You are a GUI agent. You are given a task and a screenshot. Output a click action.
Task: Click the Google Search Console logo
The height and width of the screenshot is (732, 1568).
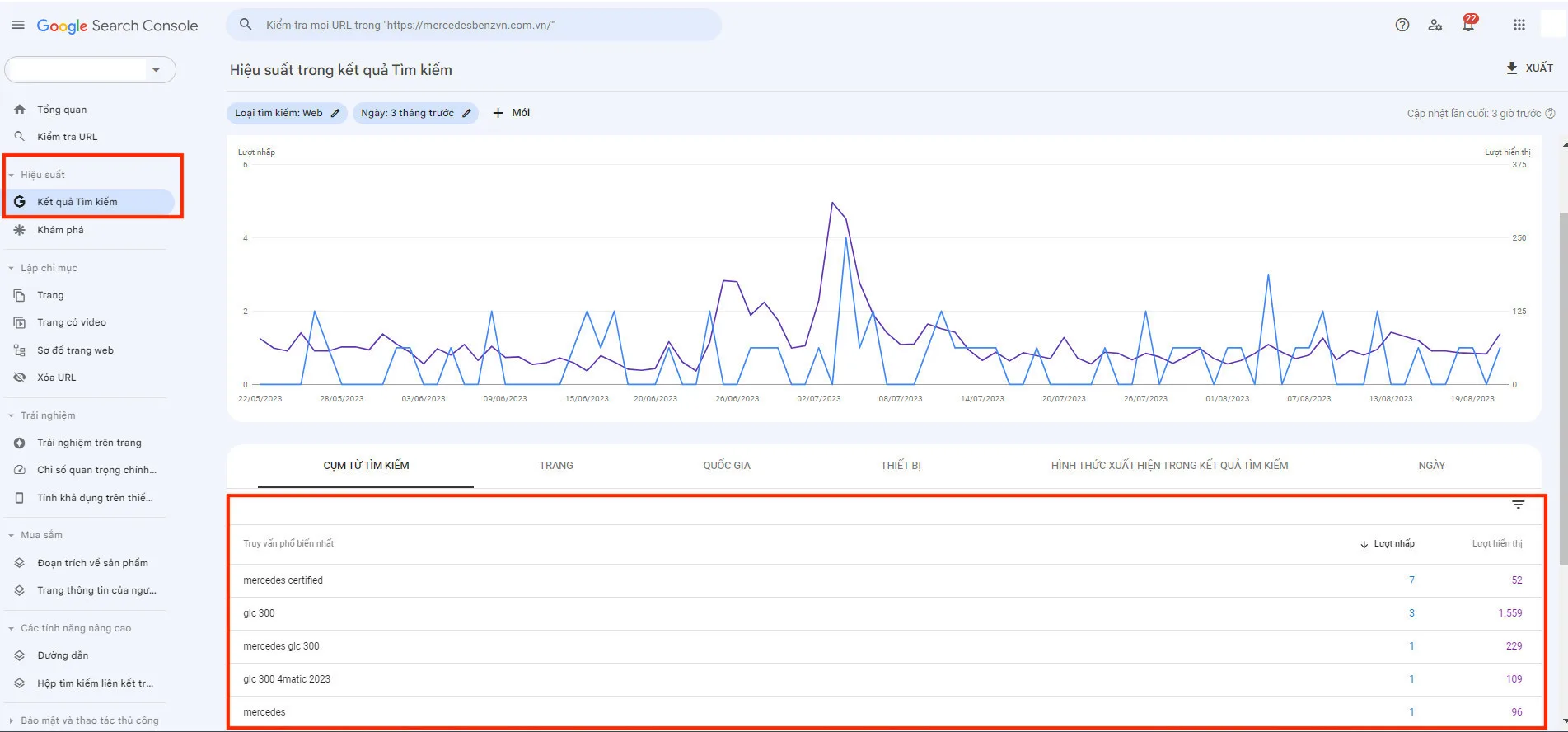(x=117, y=26)
